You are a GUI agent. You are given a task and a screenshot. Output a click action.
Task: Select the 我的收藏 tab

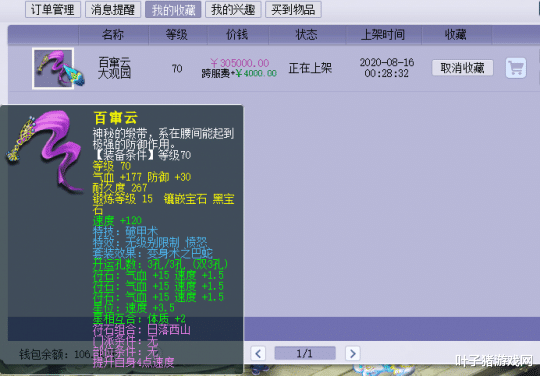coord(173,9)
